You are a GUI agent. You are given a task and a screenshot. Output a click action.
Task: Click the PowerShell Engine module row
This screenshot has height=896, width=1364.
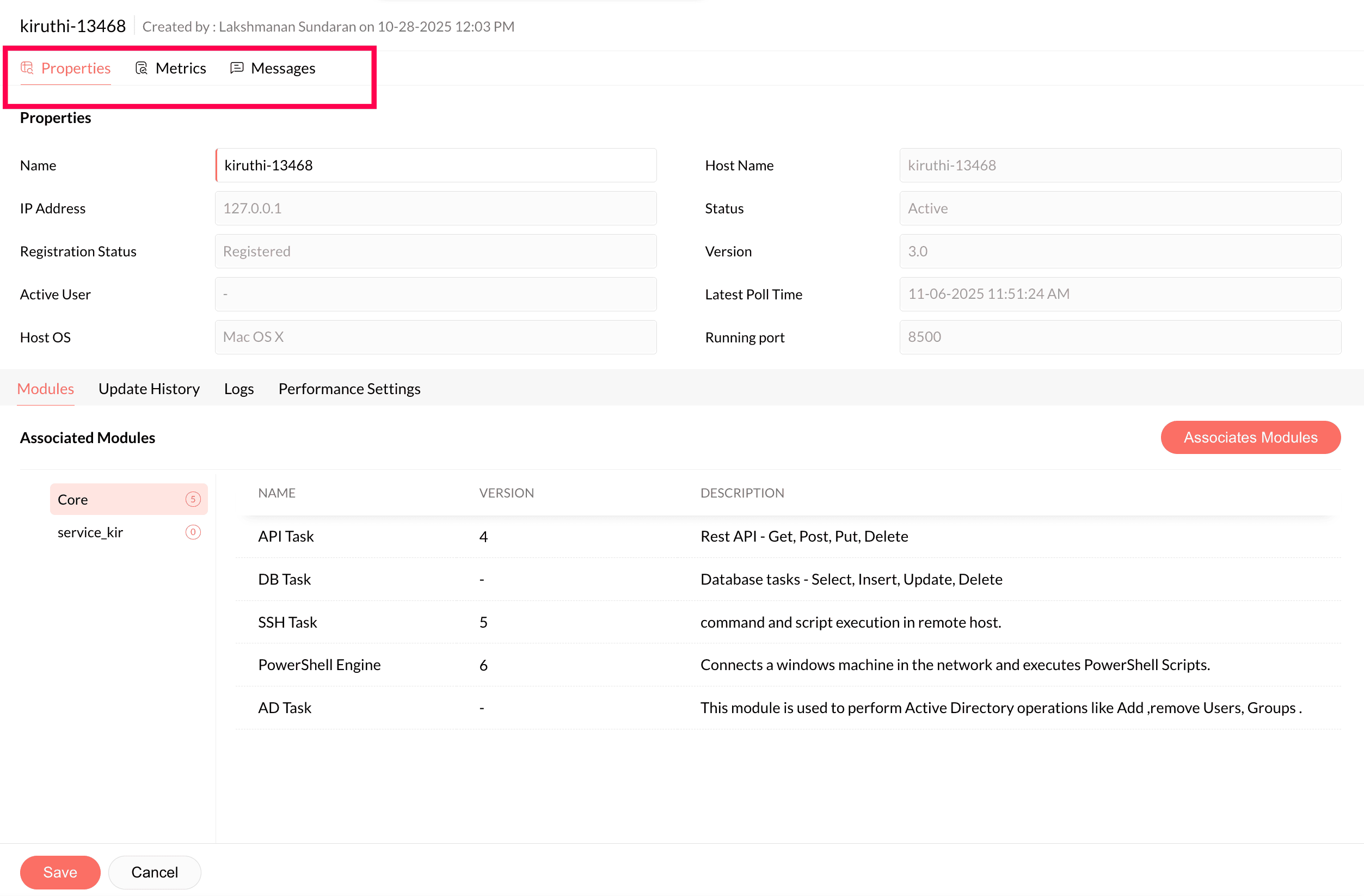click(319, 665)
